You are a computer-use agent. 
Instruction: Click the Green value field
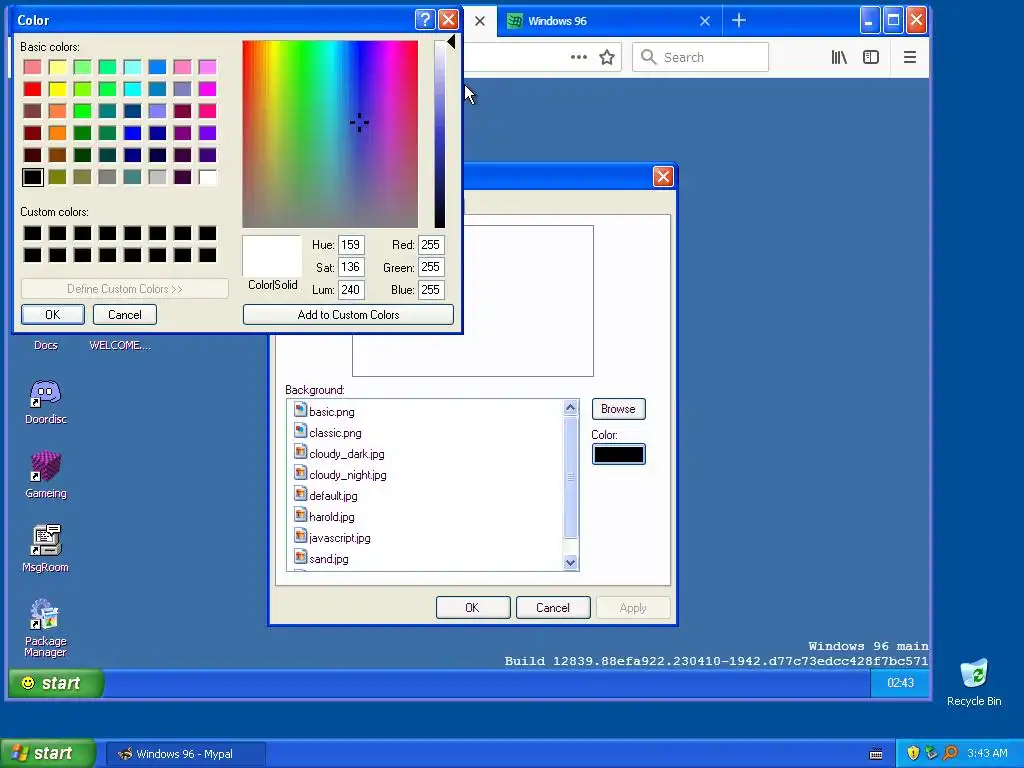431,267
